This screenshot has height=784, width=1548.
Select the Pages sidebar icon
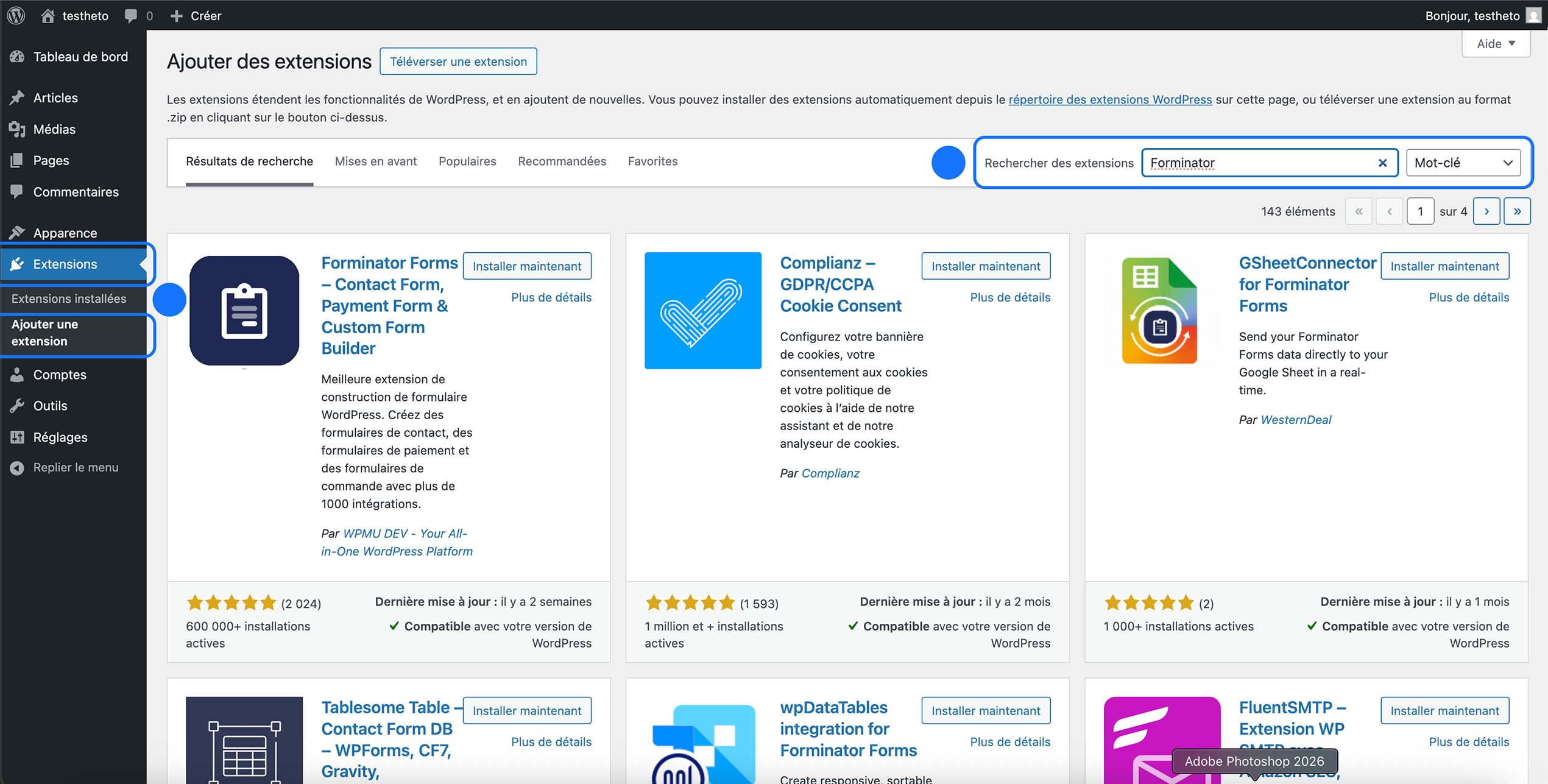(x=16, y=160)
